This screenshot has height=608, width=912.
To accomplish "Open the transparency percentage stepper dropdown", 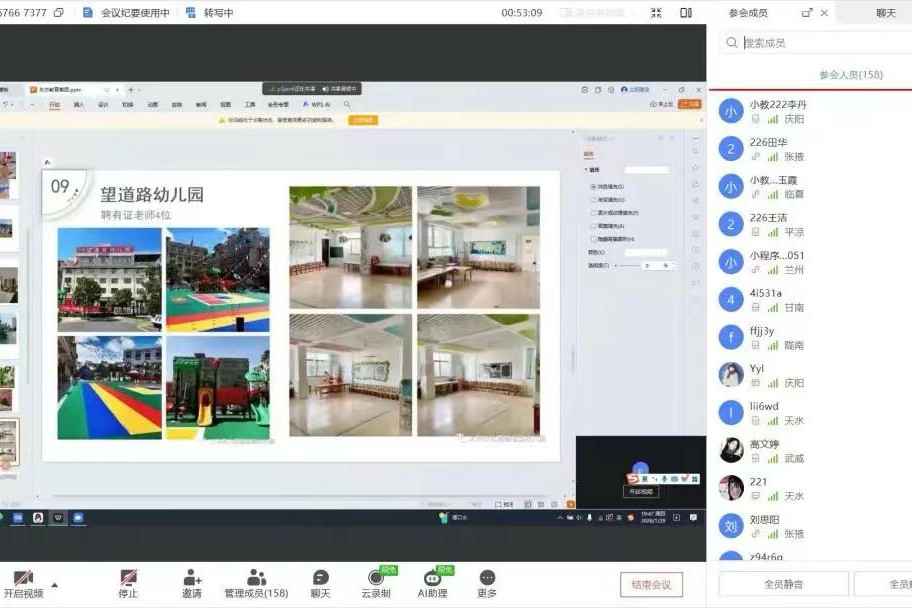I will coord(673,266).
